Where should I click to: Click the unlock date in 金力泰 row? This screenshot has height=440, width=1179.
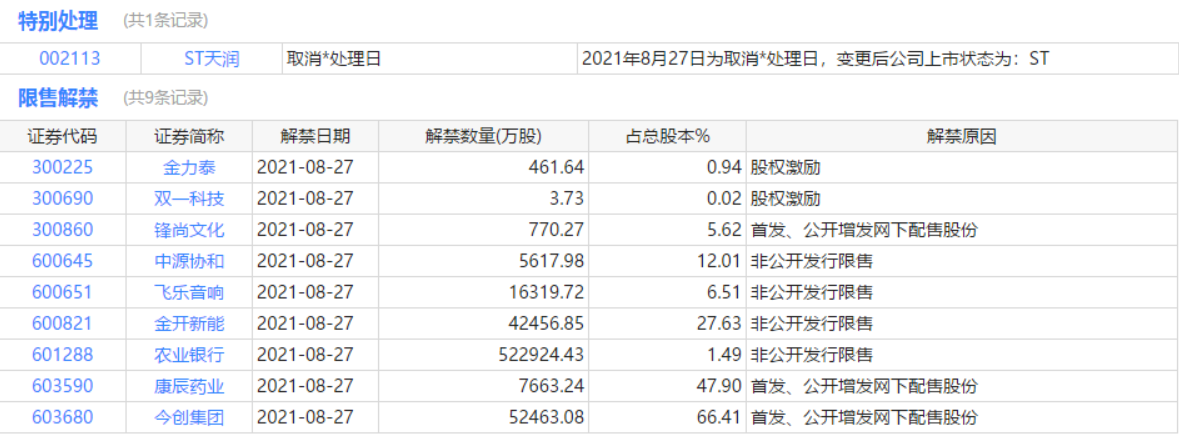[x=305, y=168]
